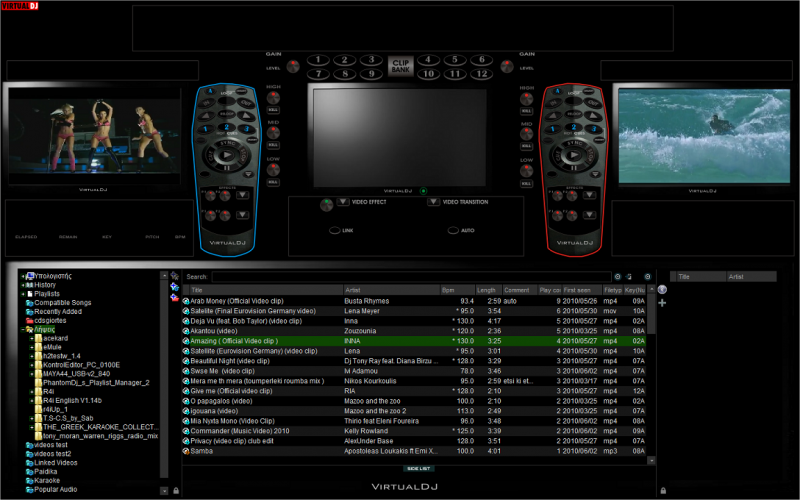The image size is (800, 500).
Task: Pause the left deck
Action: (x=227, y=167)
